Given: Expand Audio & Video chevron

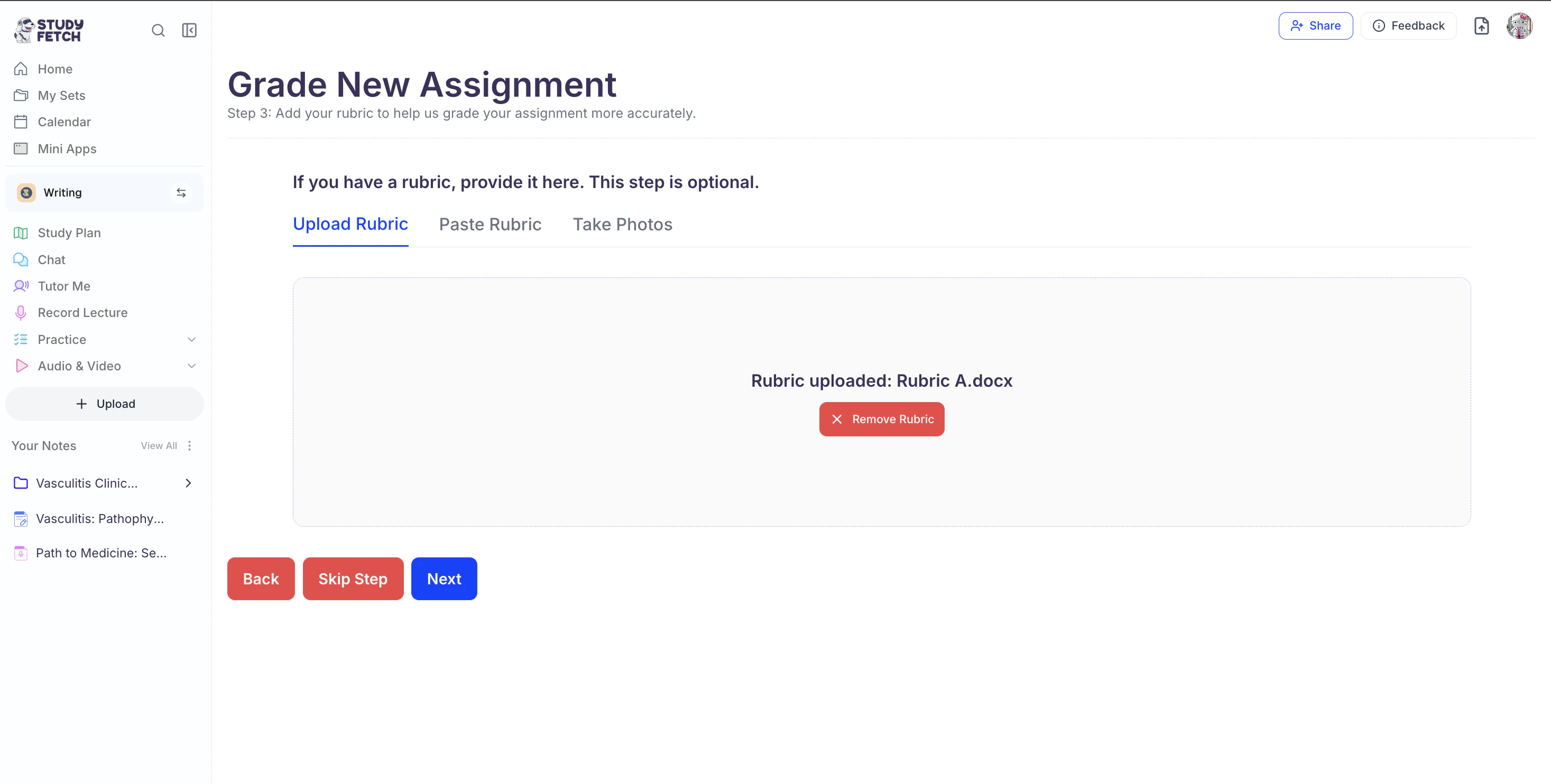Looking at the screenshot, I should (x=191, y=366).
